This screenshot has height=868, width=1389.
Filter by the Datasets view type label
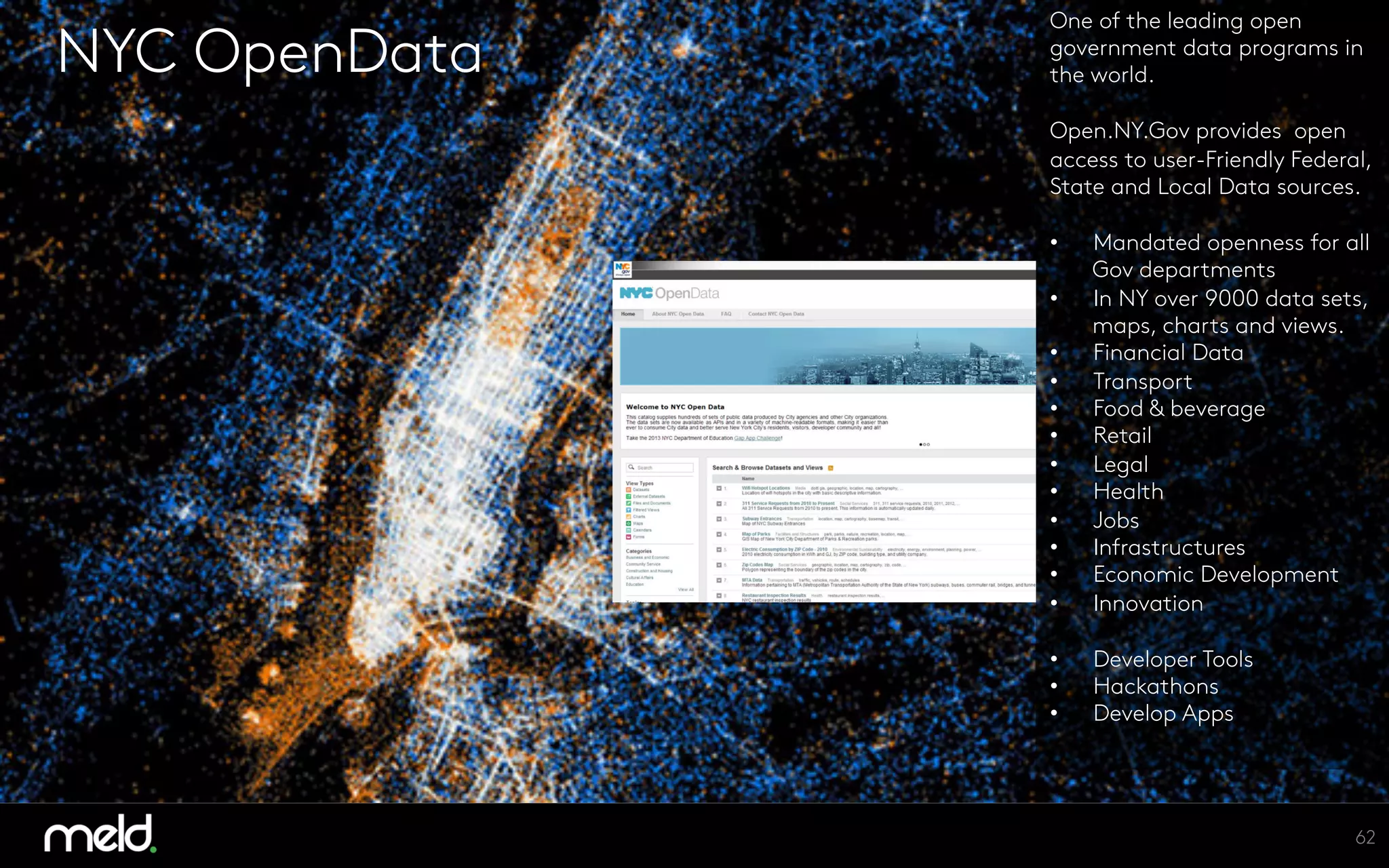click(641, 490)
